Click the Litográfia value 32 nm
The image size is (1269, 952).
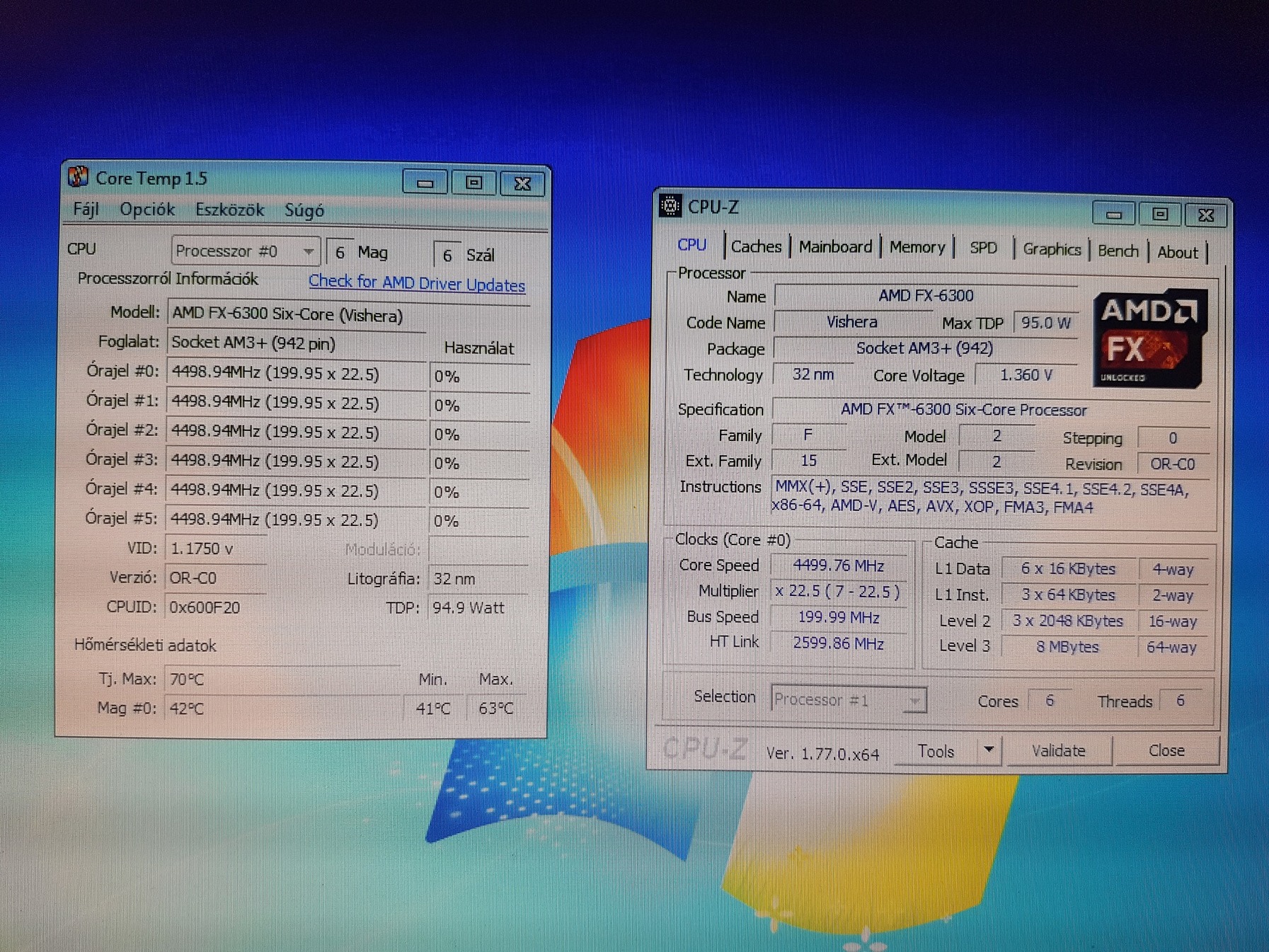478,579
